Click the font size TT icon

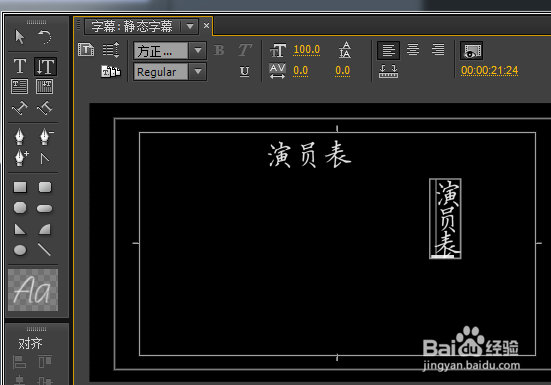(x=278, y=50)
